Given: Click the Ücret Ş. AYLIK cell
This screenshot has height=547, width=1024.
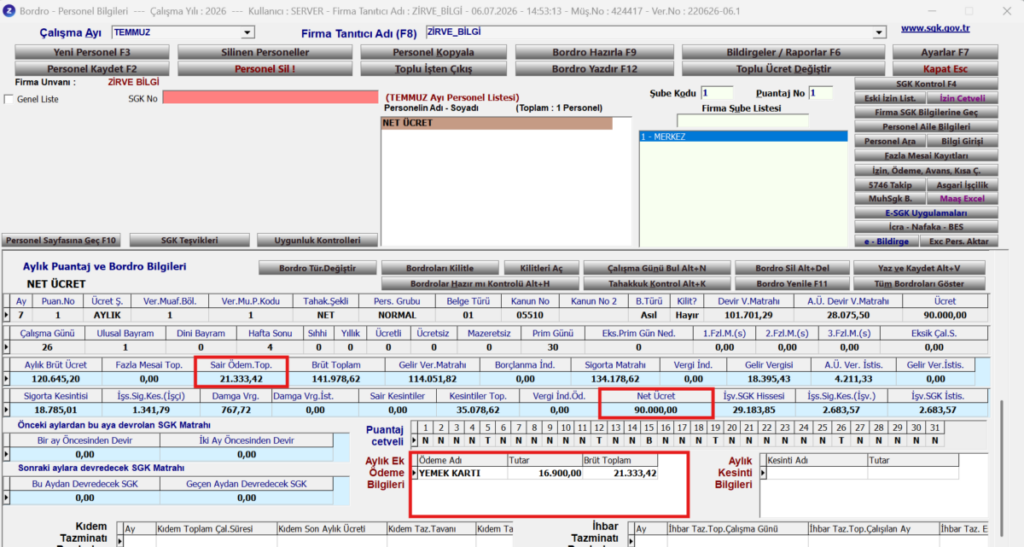Looking at the screenshot, I should click(106, 315).
